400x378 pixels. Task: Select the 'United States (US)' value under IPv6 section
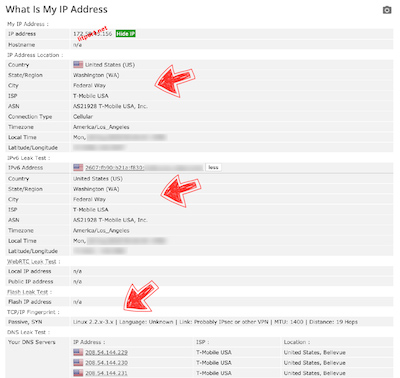(x=98, y=179)
